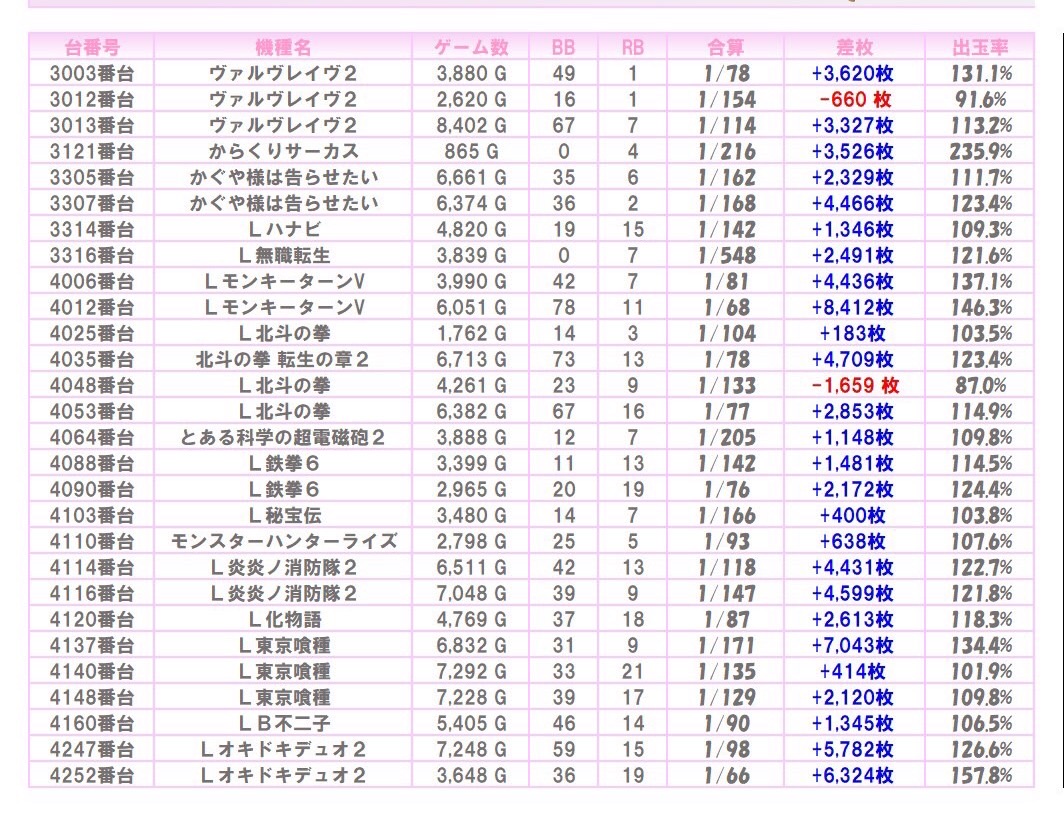Select the 235.9% payout rate cell
Screen dimensions: 1064x814
click(x=980, y=151)
